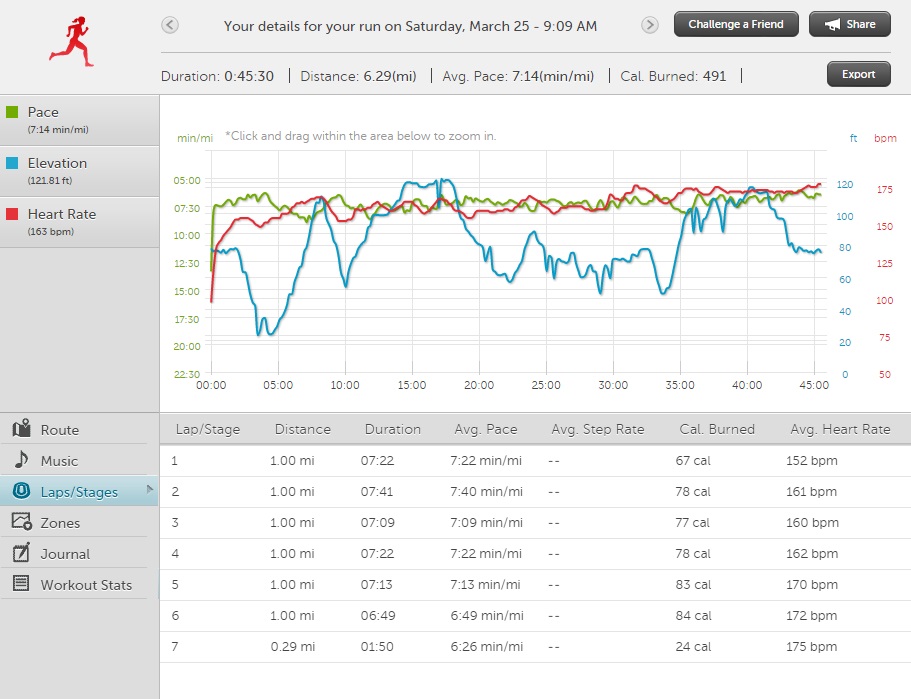This screenshot has width=911, height=699.
Task: Open the Export options button
Action: click(858, 74)
